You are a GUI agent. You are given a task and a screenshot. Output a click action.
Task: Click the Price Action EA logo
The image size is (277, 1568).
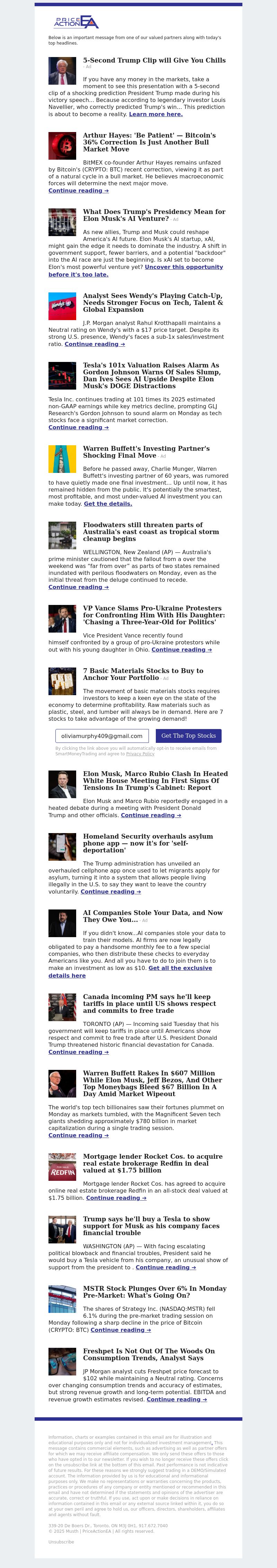[76, 22]
